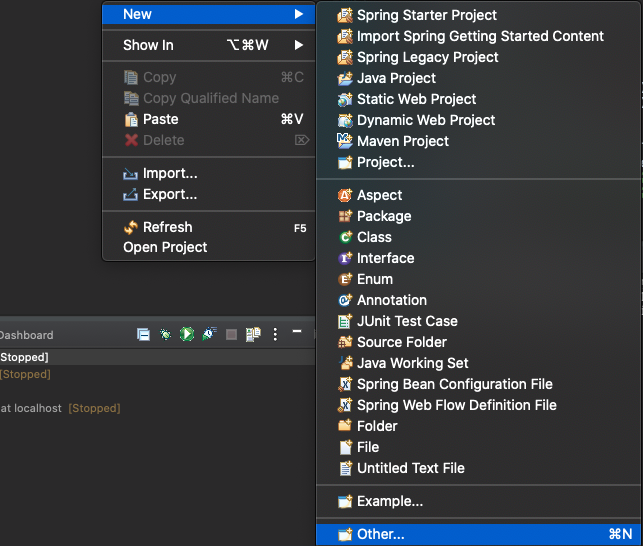
Task: Click the purple Interface icon
Action: [345, 258]
